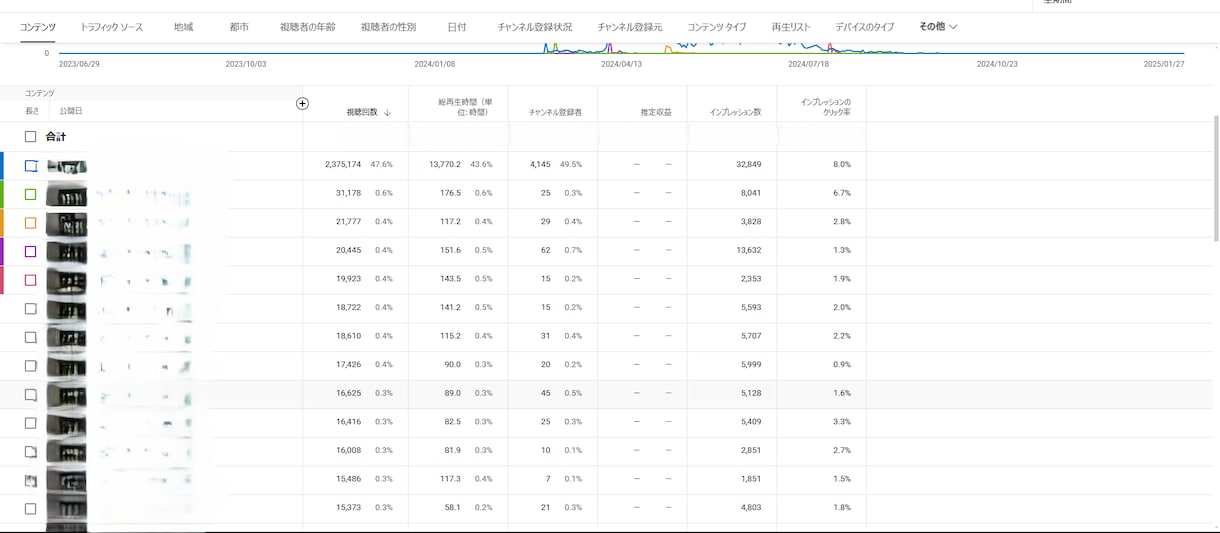The width and height of the screenshot is (1220, 533).
Task: Sort by 推定収益 column header
Action: pos(656,112)
